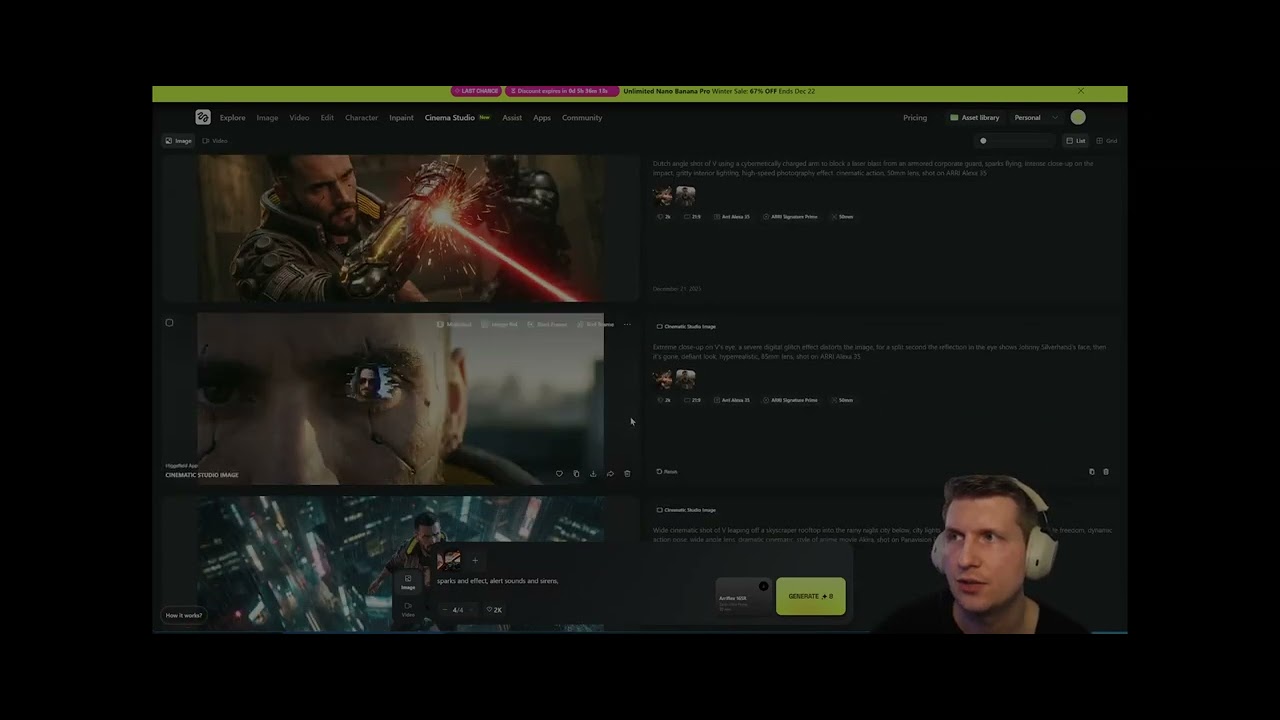Open the Edit nav item
1280x720 pixels.
pyautogui.click(x=327, y=118)
